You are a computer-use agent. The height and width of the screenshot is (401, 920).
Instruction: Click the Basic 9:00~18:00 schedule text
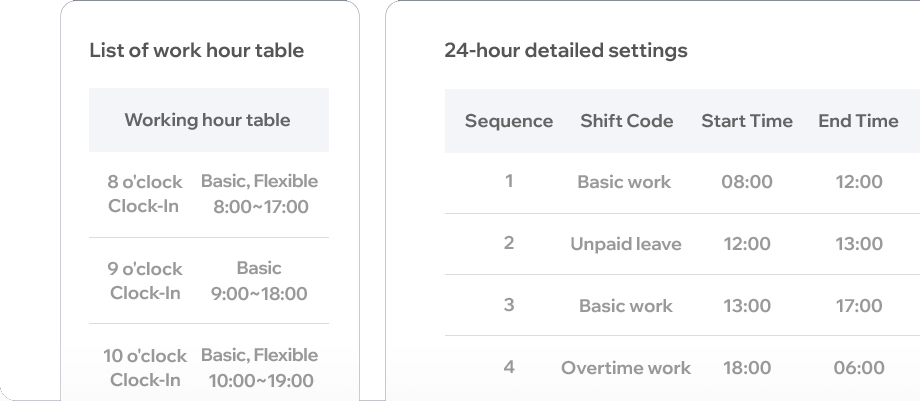(259, 281)
